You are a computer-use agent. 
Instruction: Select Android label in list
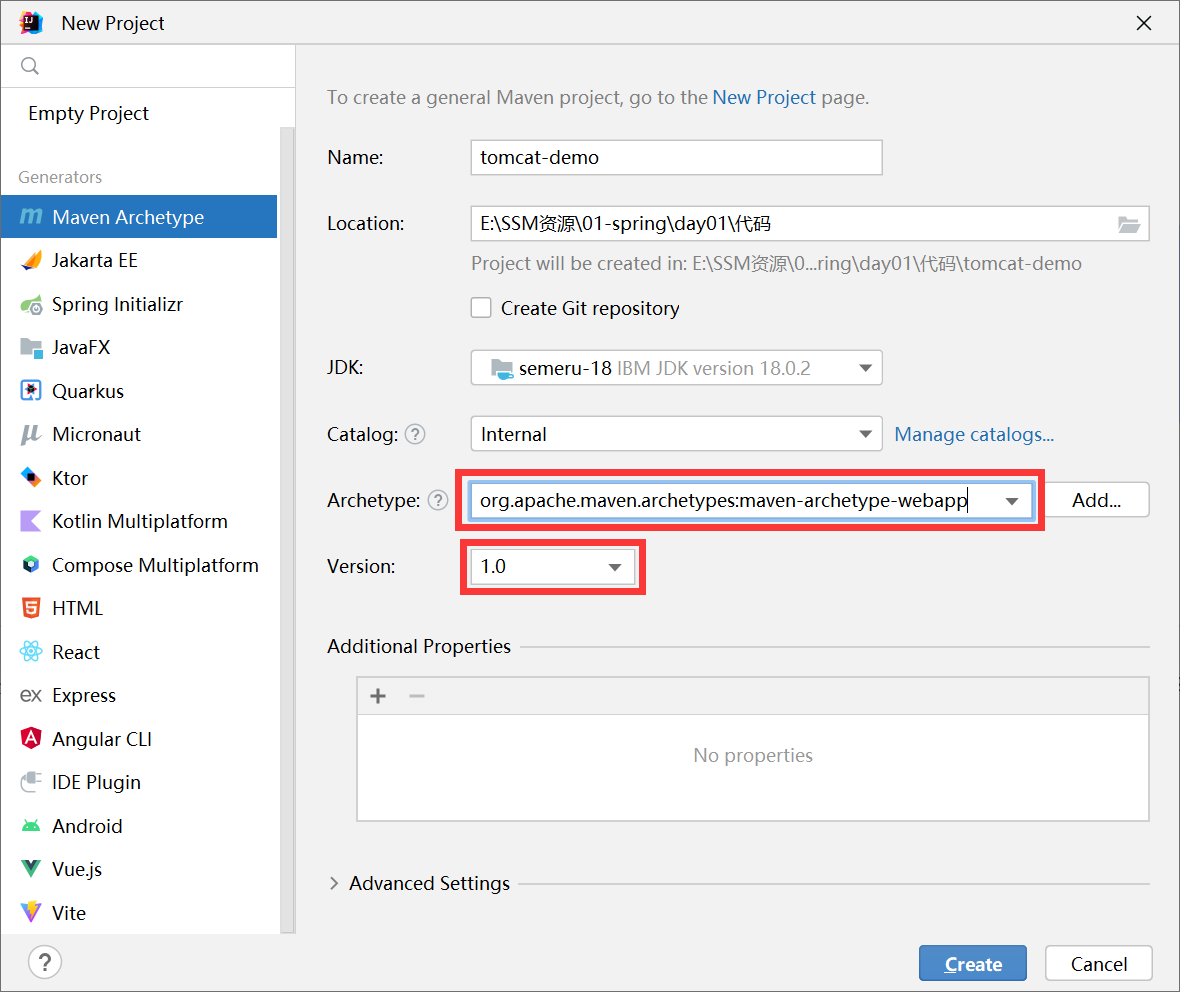pos(87,826)
